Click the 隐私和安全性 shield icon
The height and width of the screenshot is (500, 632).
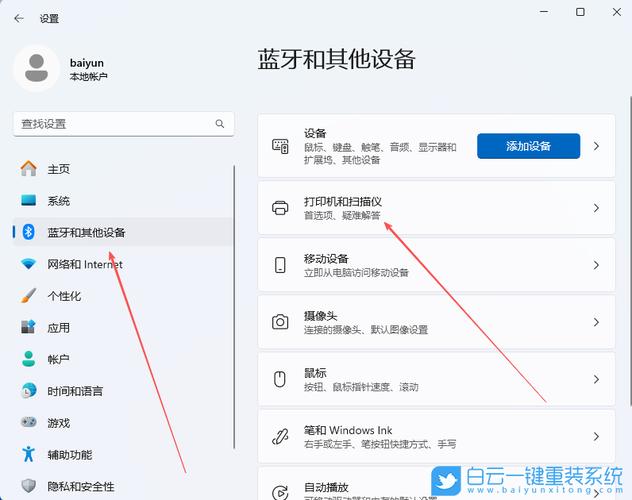click(28, 486)
